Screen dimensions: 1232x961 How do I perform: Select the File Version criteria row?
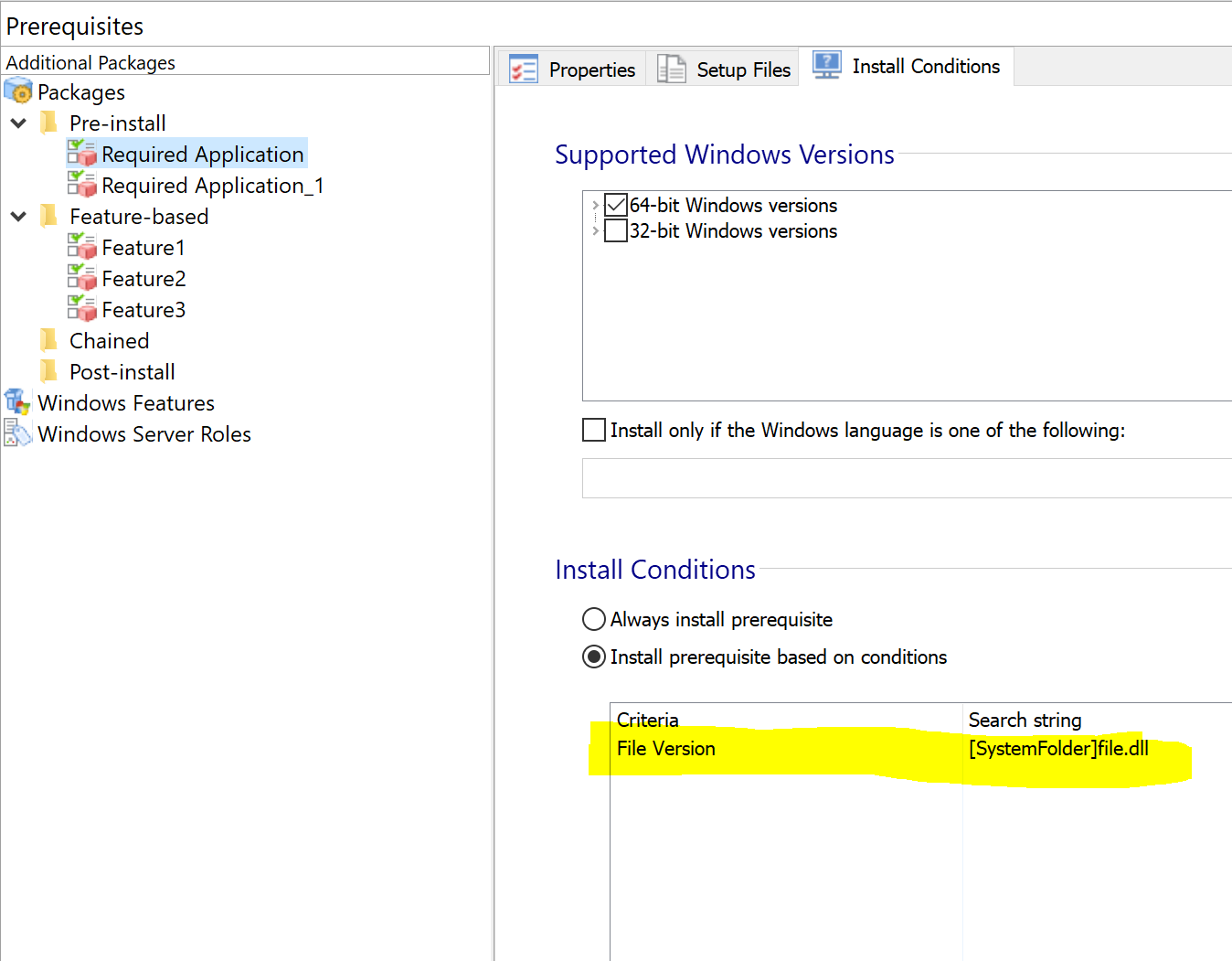click(920, 748)
